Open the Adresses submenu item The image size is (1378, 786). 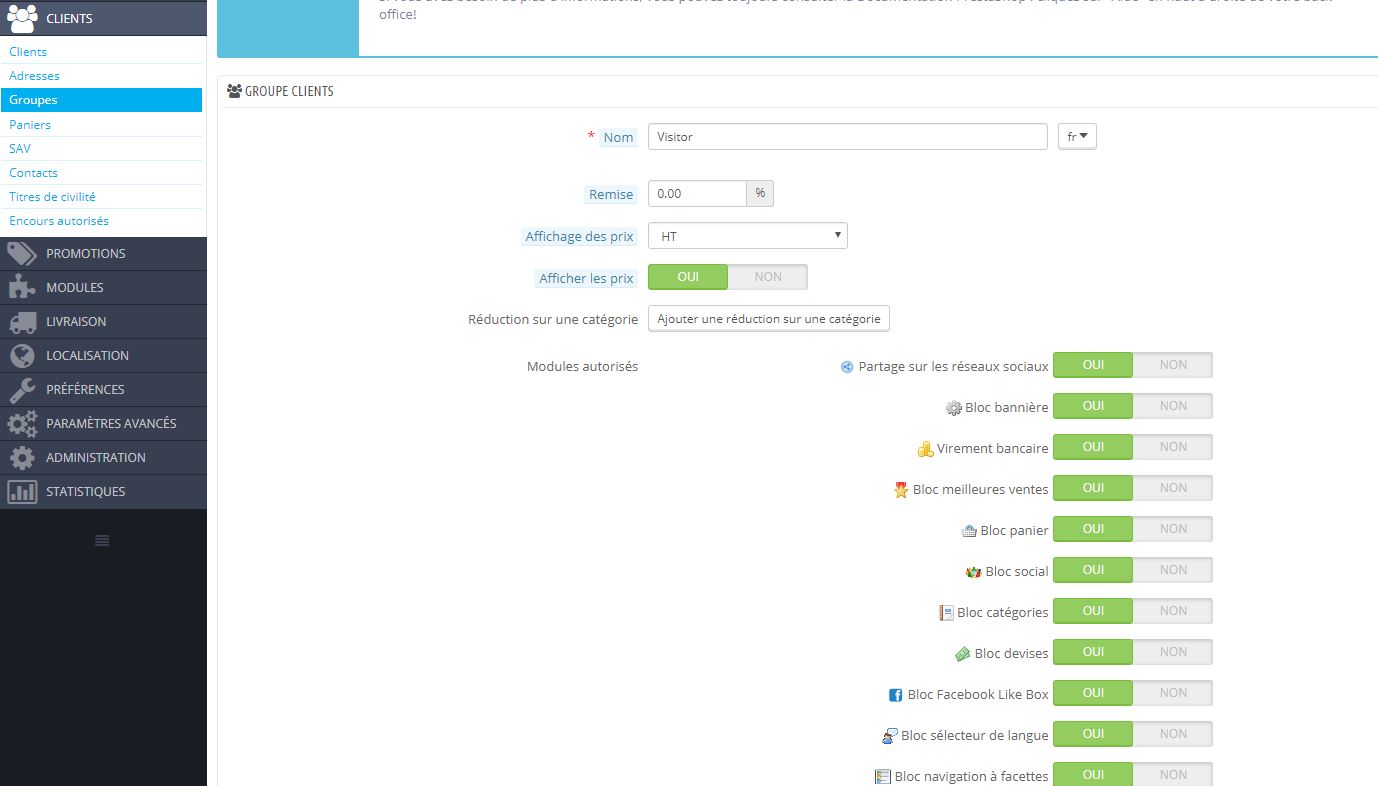(x=34, y=76)
